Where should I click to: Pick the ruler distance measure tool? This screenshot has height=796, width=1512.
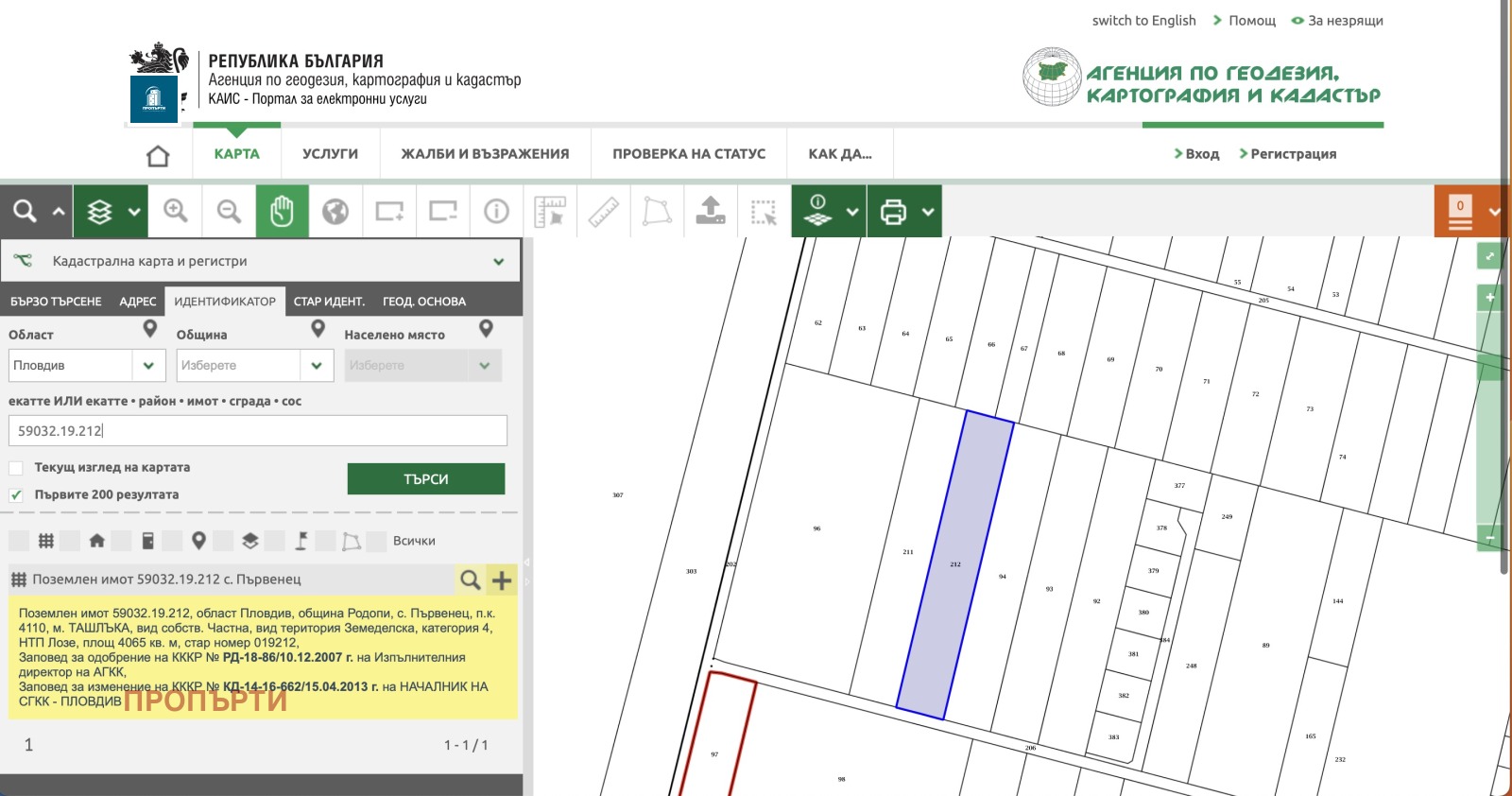[x=604, y=211]
